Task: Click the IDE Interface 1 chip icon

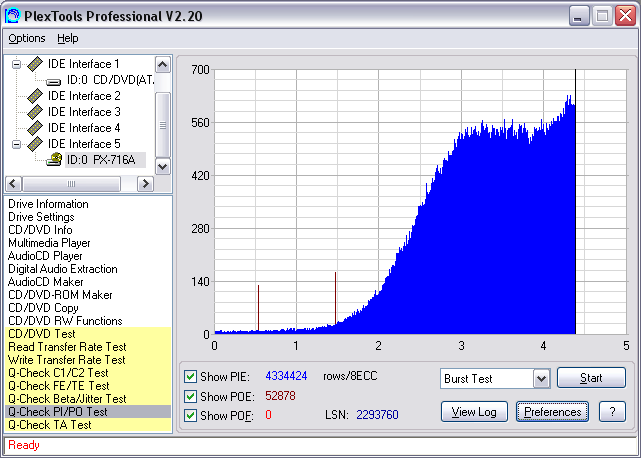Action: (35, 64)
